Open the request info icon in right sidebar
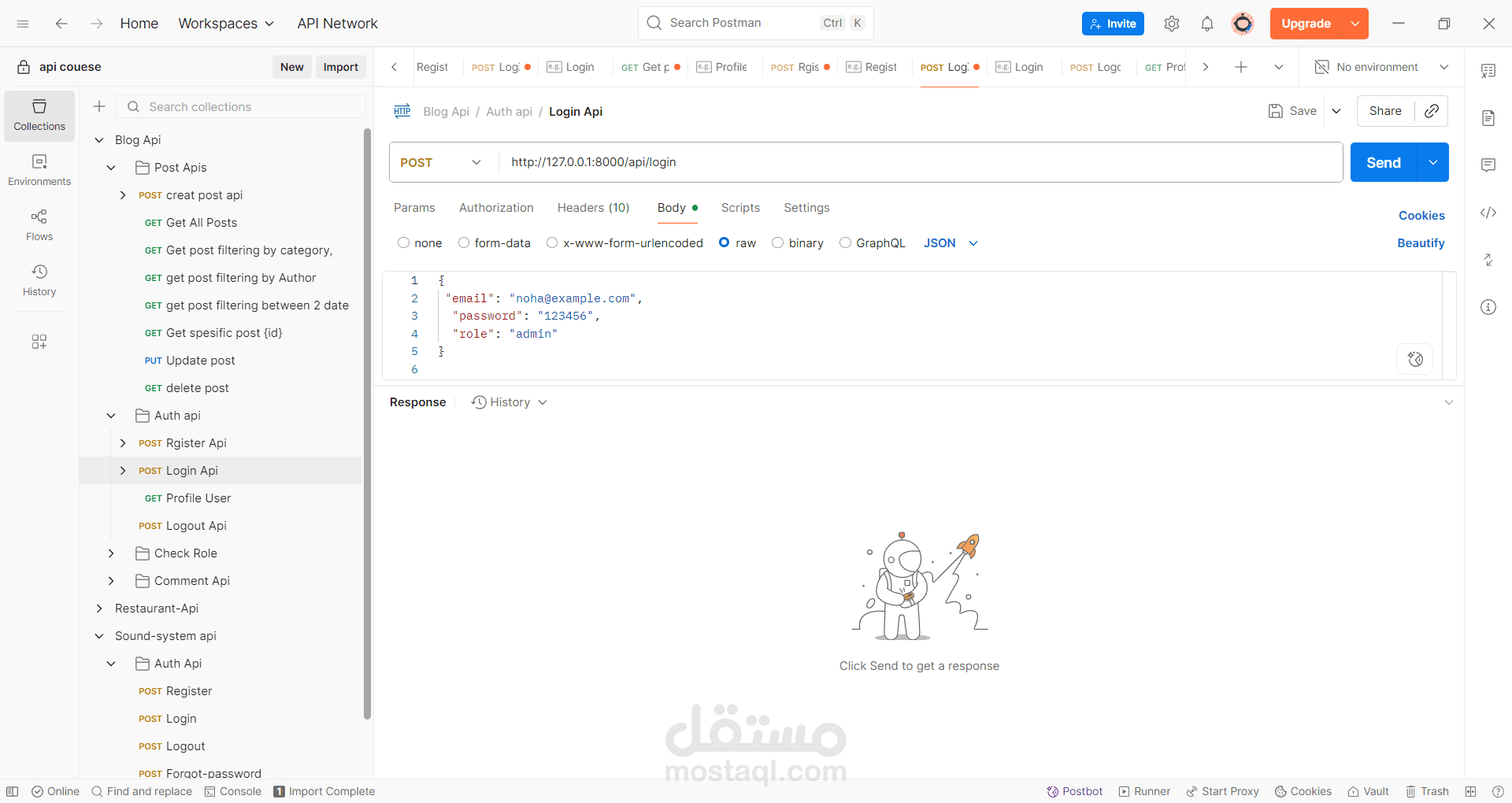The height and width of the screenshot is (803, 1512). tap(1488, 307)
